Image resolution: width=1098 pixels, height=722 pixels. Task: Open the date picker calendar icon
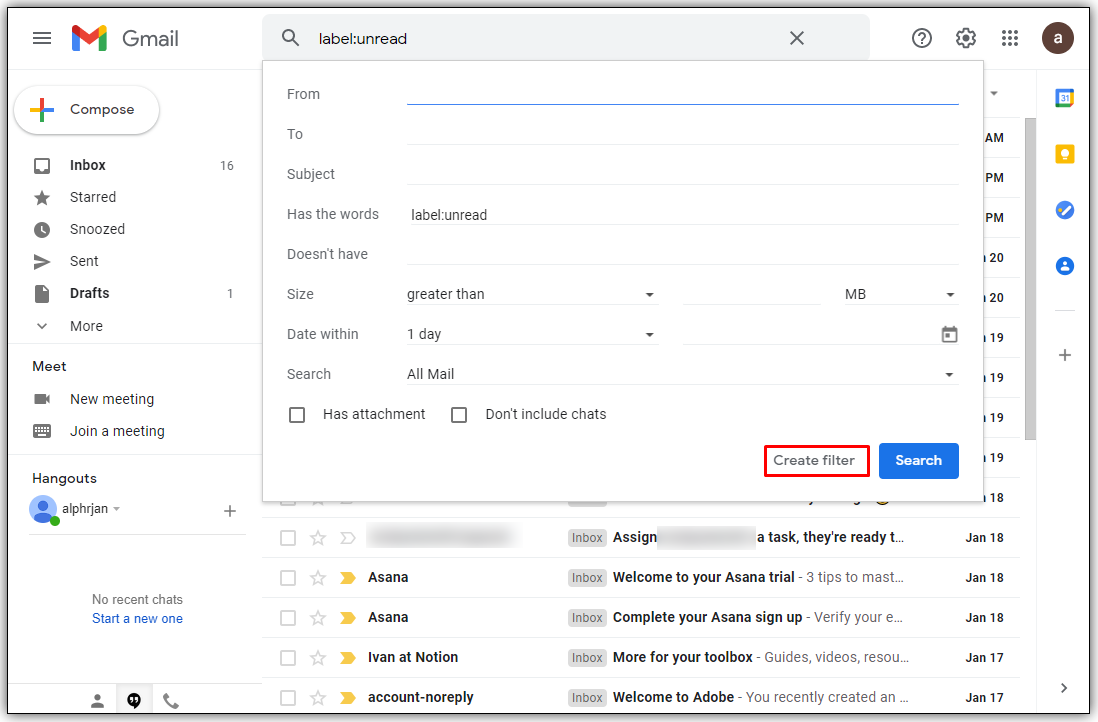pos(950,334)
